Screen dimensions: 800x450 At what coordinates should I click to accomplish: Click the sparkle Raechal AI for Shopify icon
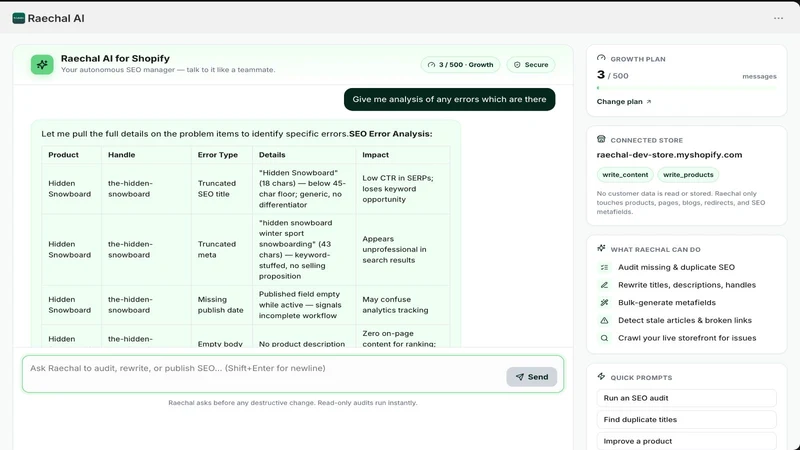pos(42,65)
